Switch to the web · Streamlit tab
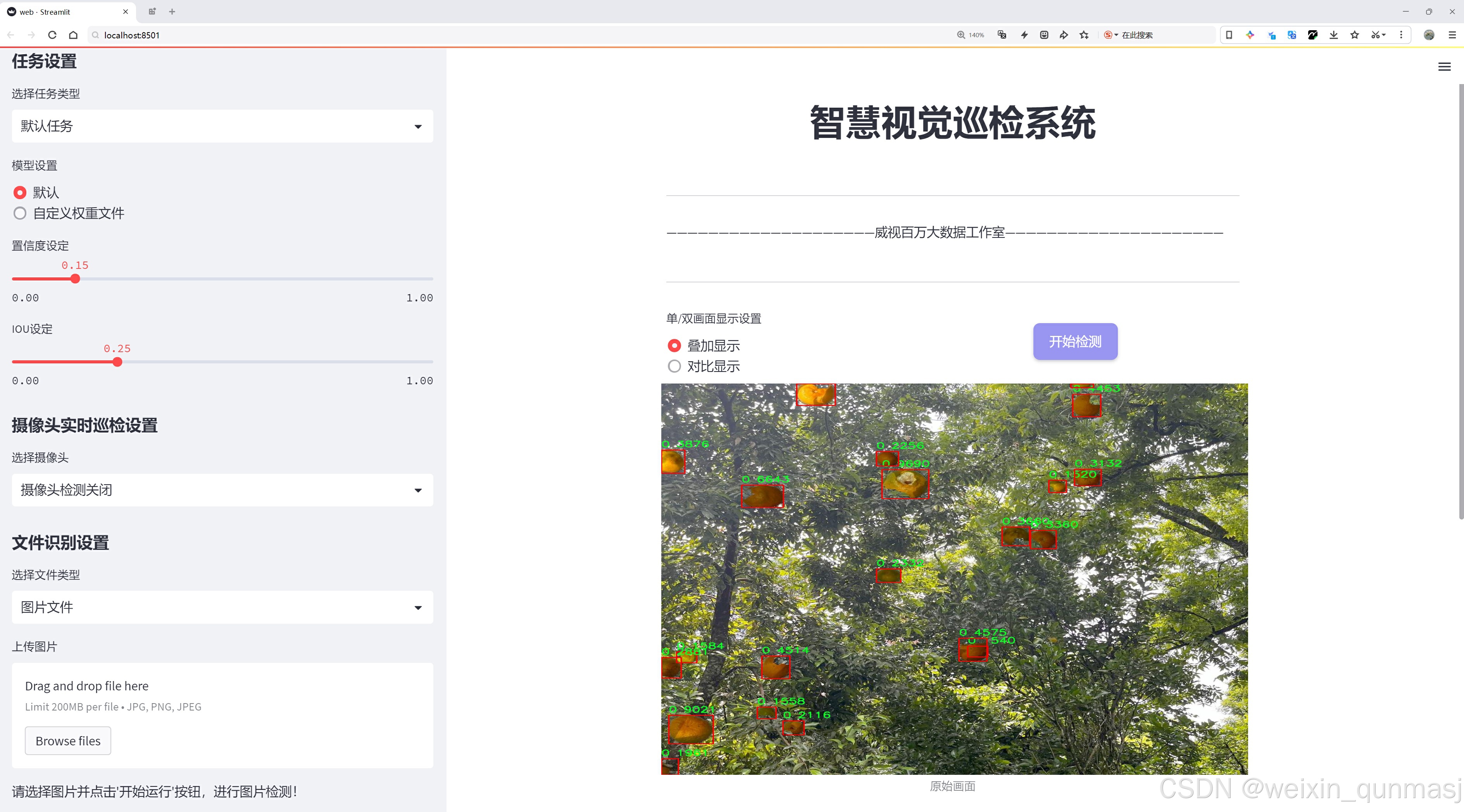The image size is (1464, 812). click(x=62, y=11)
